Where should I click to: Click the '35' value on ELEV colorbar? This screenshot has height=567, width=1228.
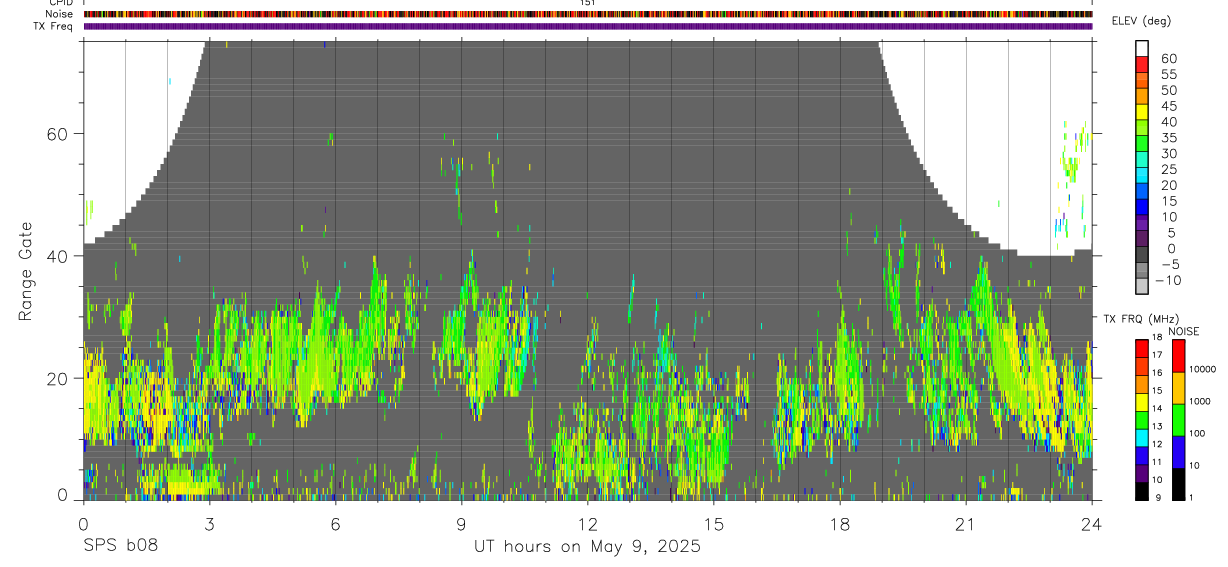[1169, 138]
